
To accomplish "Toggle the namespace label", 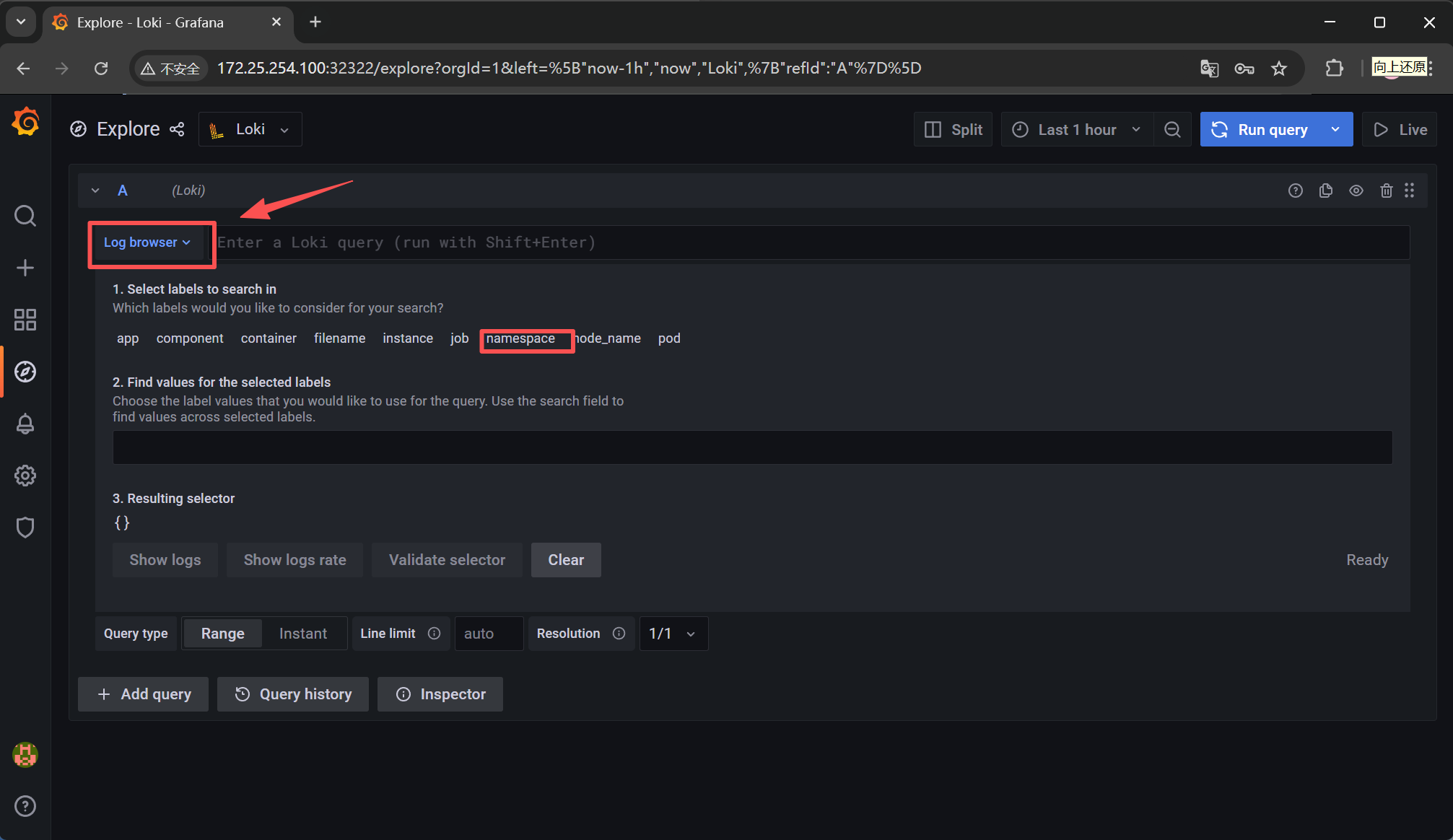I will click(520, 338).
